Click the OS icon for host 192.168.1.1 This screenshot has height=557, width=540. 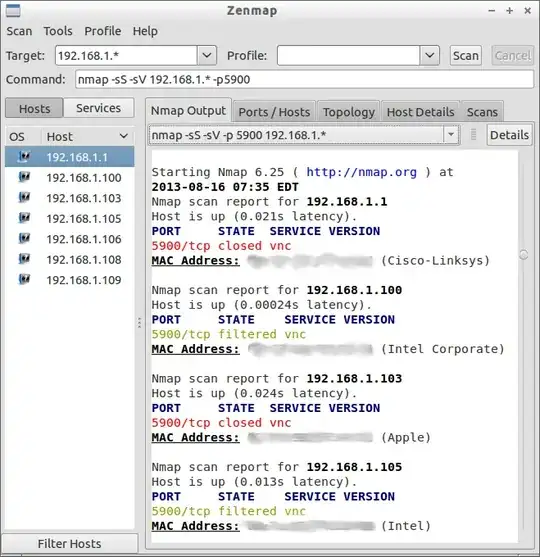pyautogui.click(x=24, y=157)
